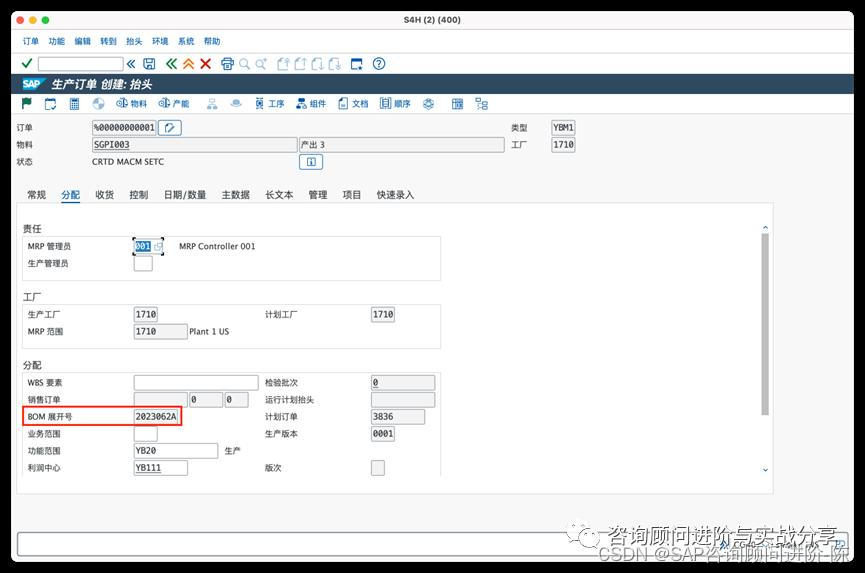Click the orange double-chevron Exit icon

coord(189,64)
